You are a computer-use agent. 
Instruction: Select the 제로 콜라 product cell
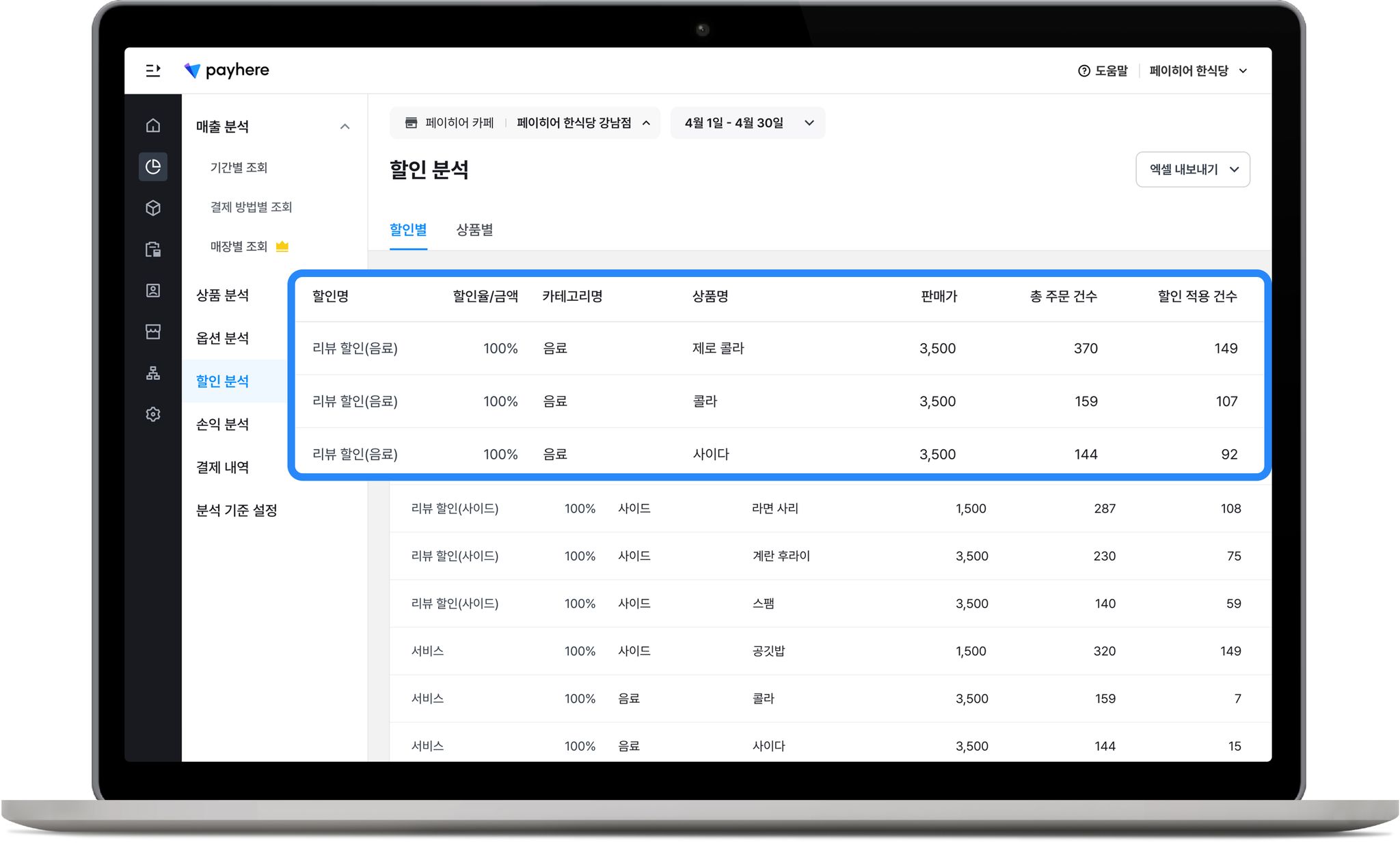[x=718, y=349]
